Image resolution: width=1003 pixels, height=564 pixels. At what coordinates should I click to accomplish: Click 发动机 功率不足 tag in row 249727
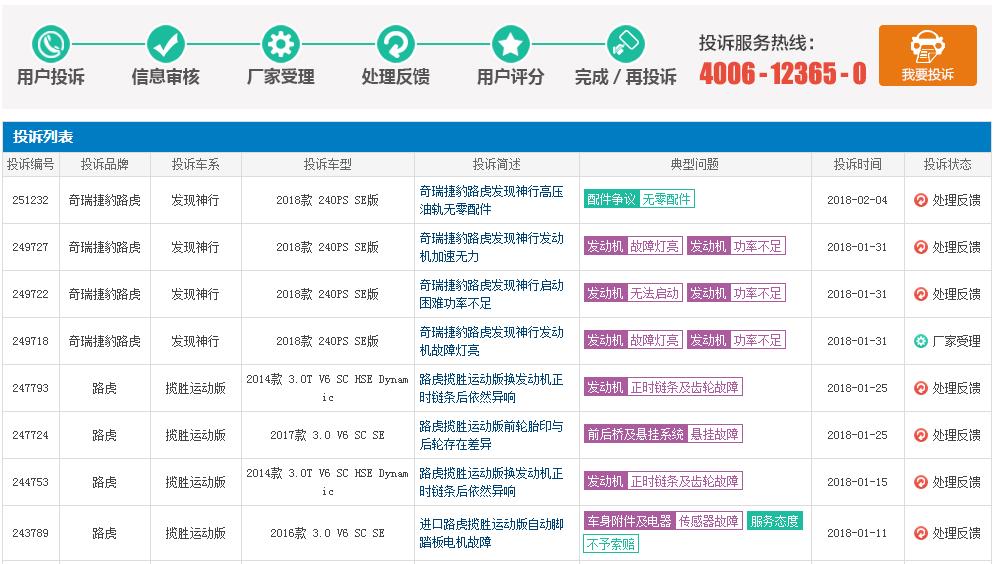coord(736,246)
